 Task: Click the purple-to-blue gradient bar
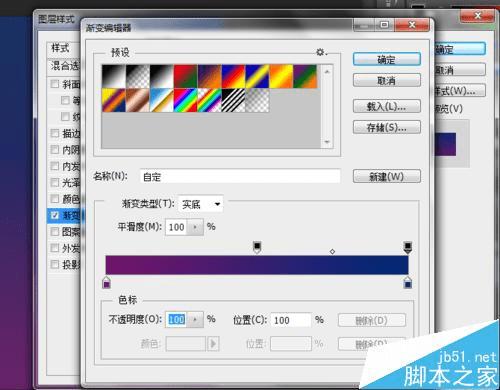point(257,265)
